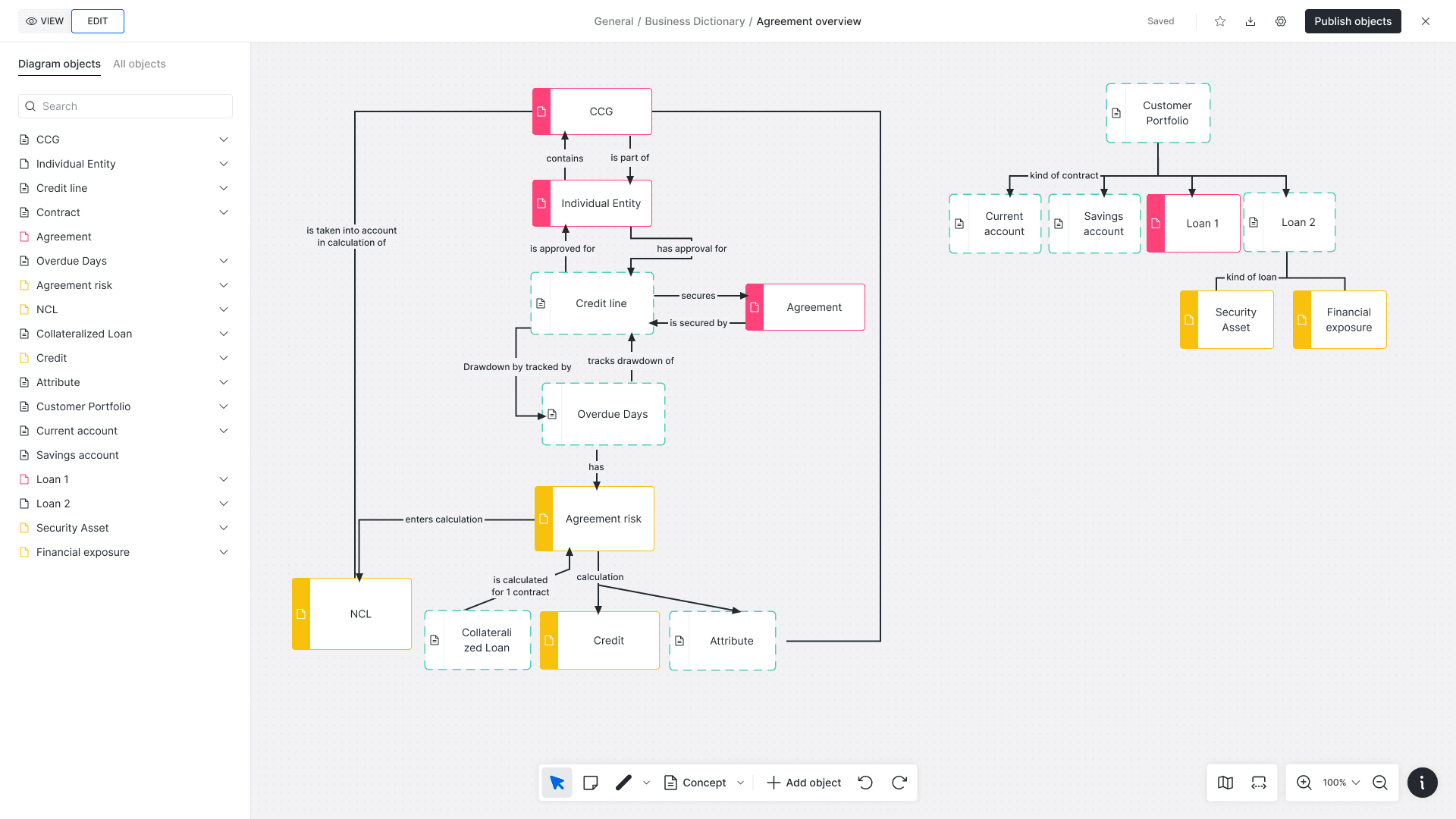1456x819 pixels.
Task: Click the undo arrow icon
Action: point(865,783)
